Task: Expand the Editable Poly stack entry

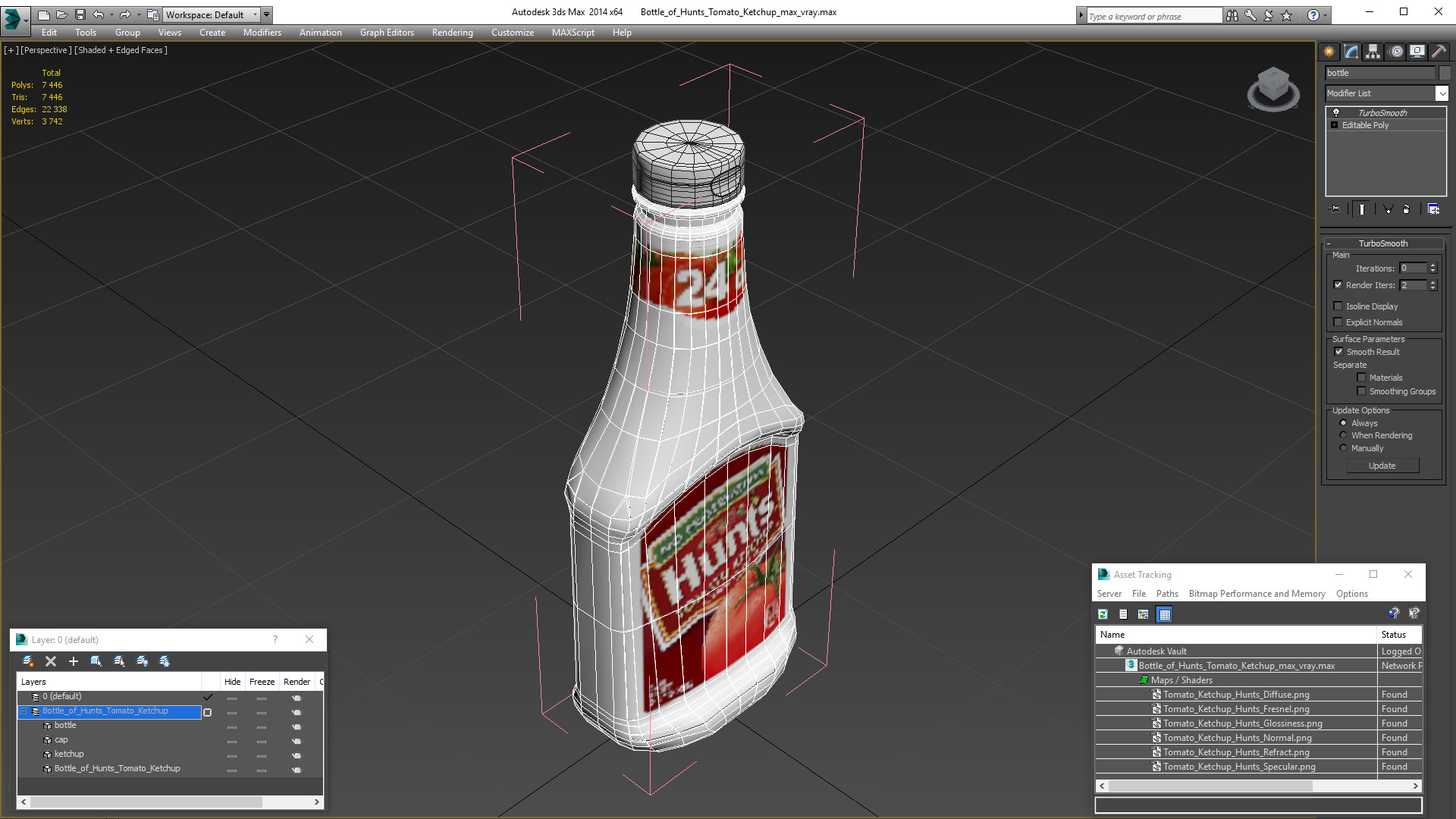Action: [x=1334, y=125]
